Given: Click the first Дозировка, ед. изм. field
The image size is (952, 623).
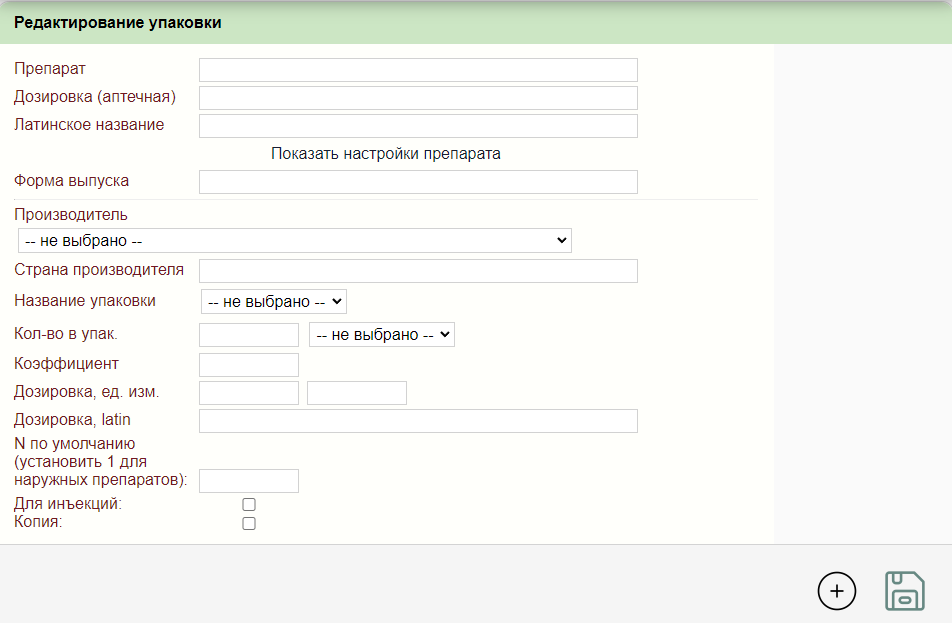Looking at the screenshot, I should coord(249,393).
